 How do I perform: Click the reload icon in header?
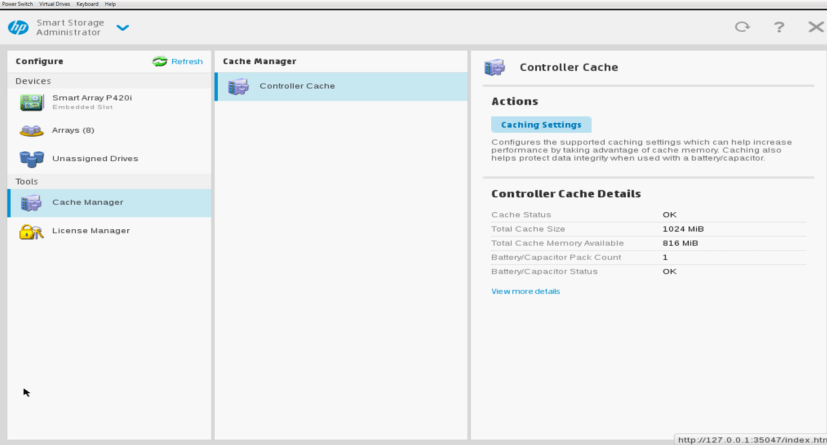742,27
